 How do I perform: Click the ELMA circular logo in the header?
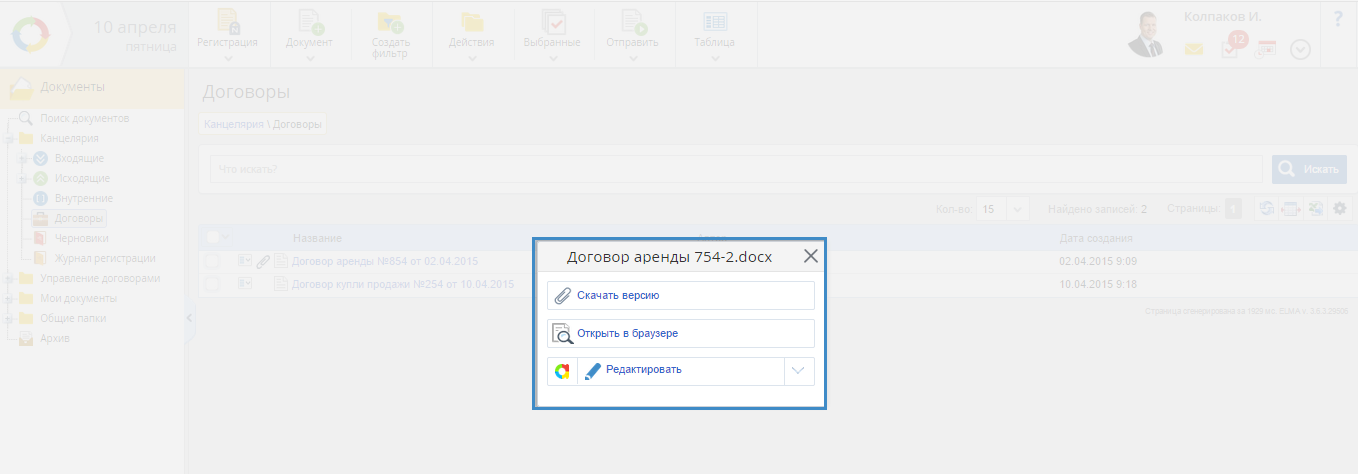click(31, 35)
